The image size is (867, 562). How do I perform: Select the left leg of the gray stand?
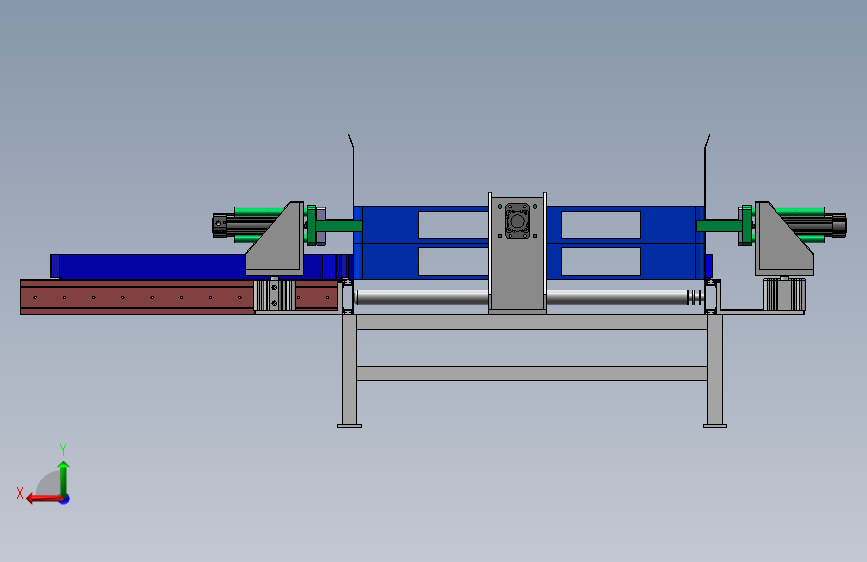pos(349,370)
